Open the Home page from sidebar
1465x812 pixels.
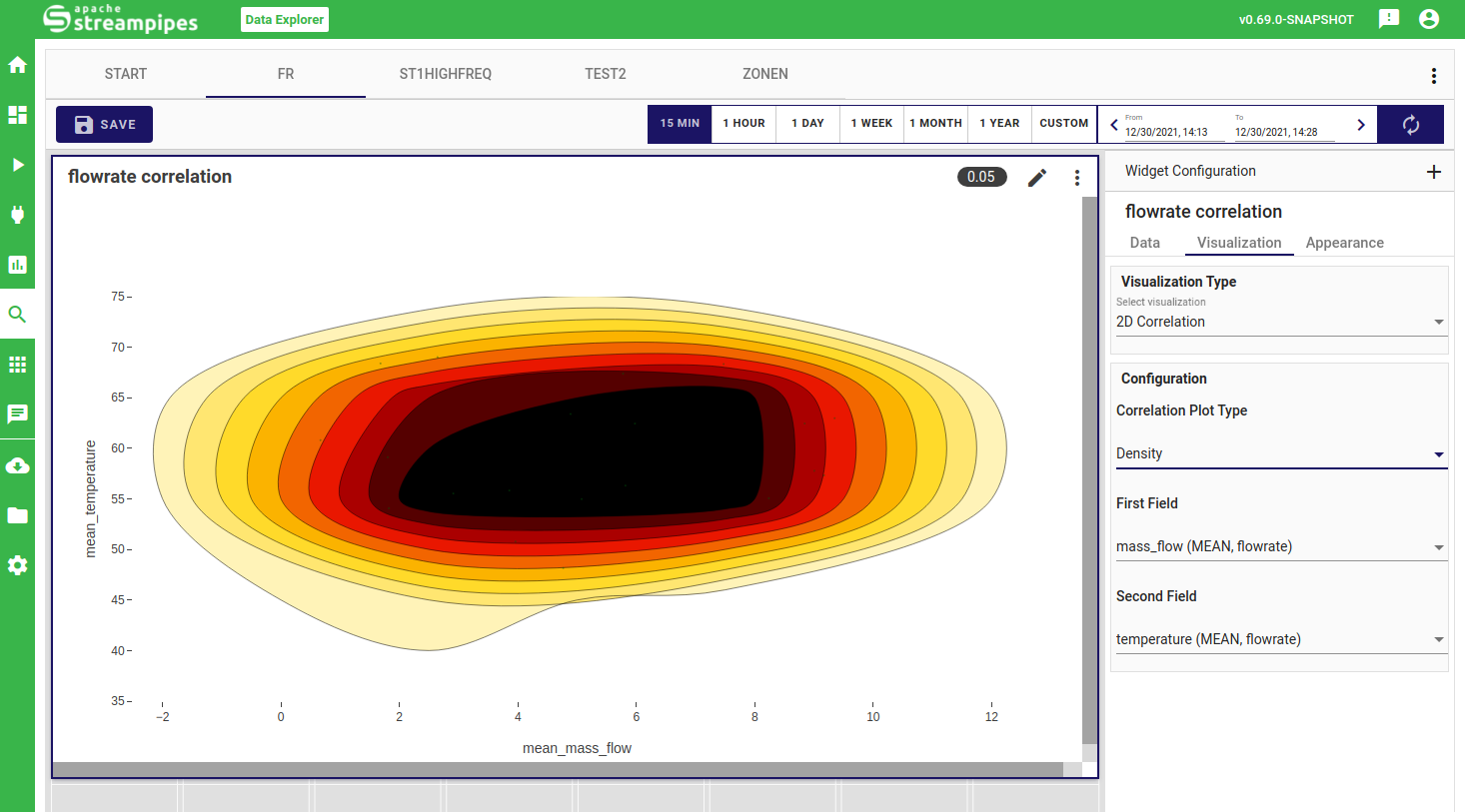click(x=17, y=65)
